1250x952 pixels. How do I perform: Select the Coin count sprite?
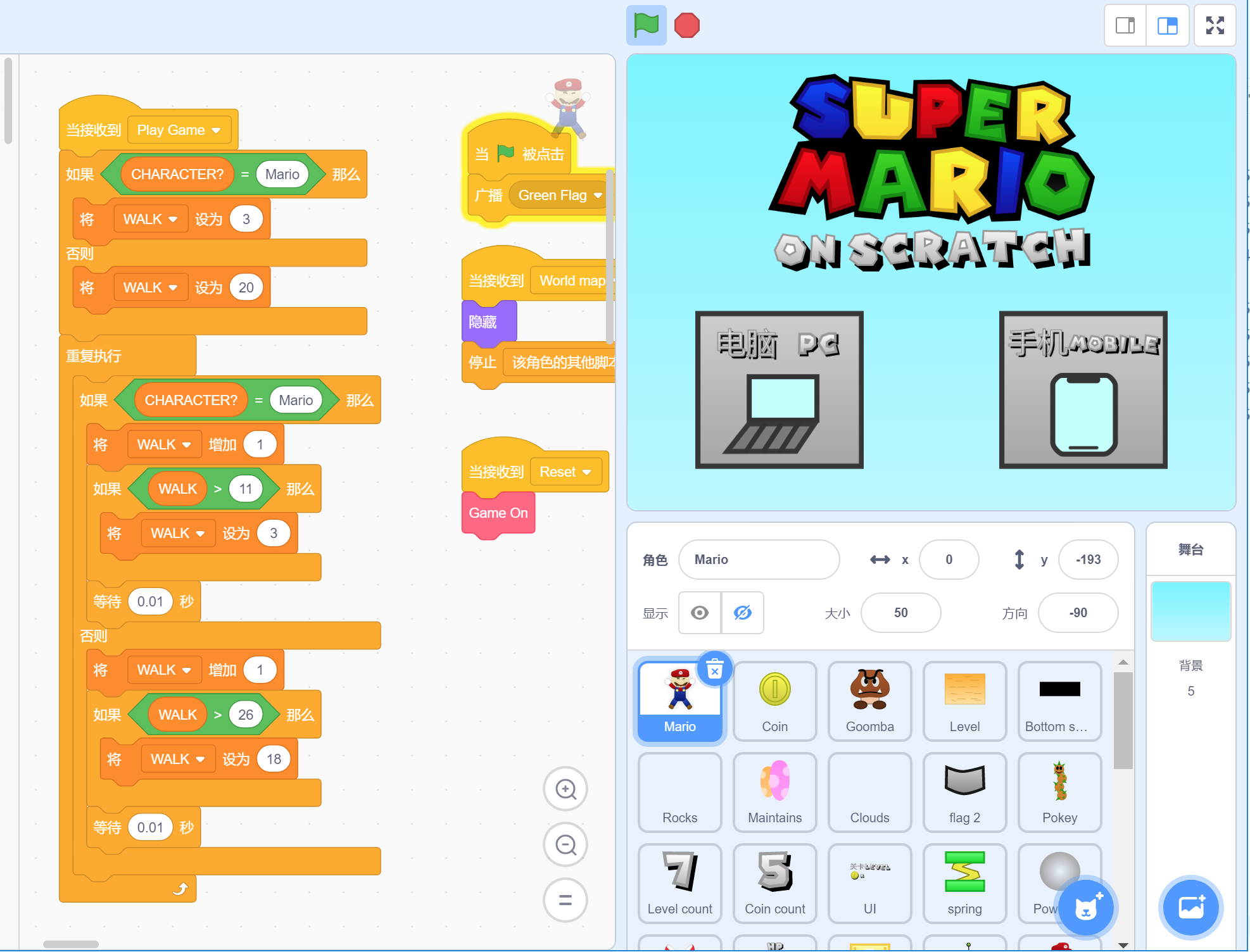[x=774, y=883]
